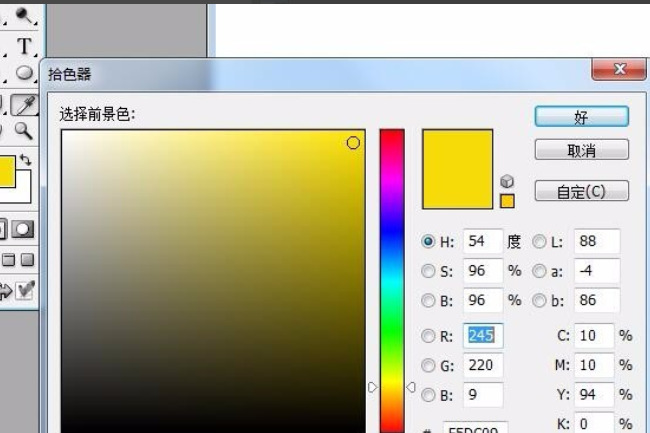Screen dimensions: 650x433
Task: Select the H hue radio button
Action: point(429,242)
